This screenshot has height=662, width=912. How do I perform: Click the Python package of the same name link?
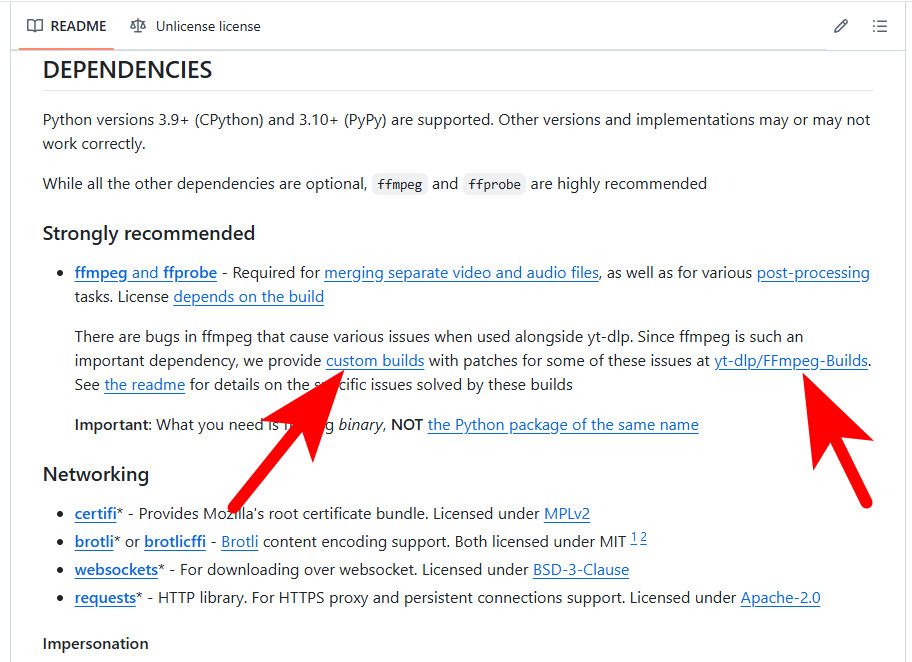point(563,424)
